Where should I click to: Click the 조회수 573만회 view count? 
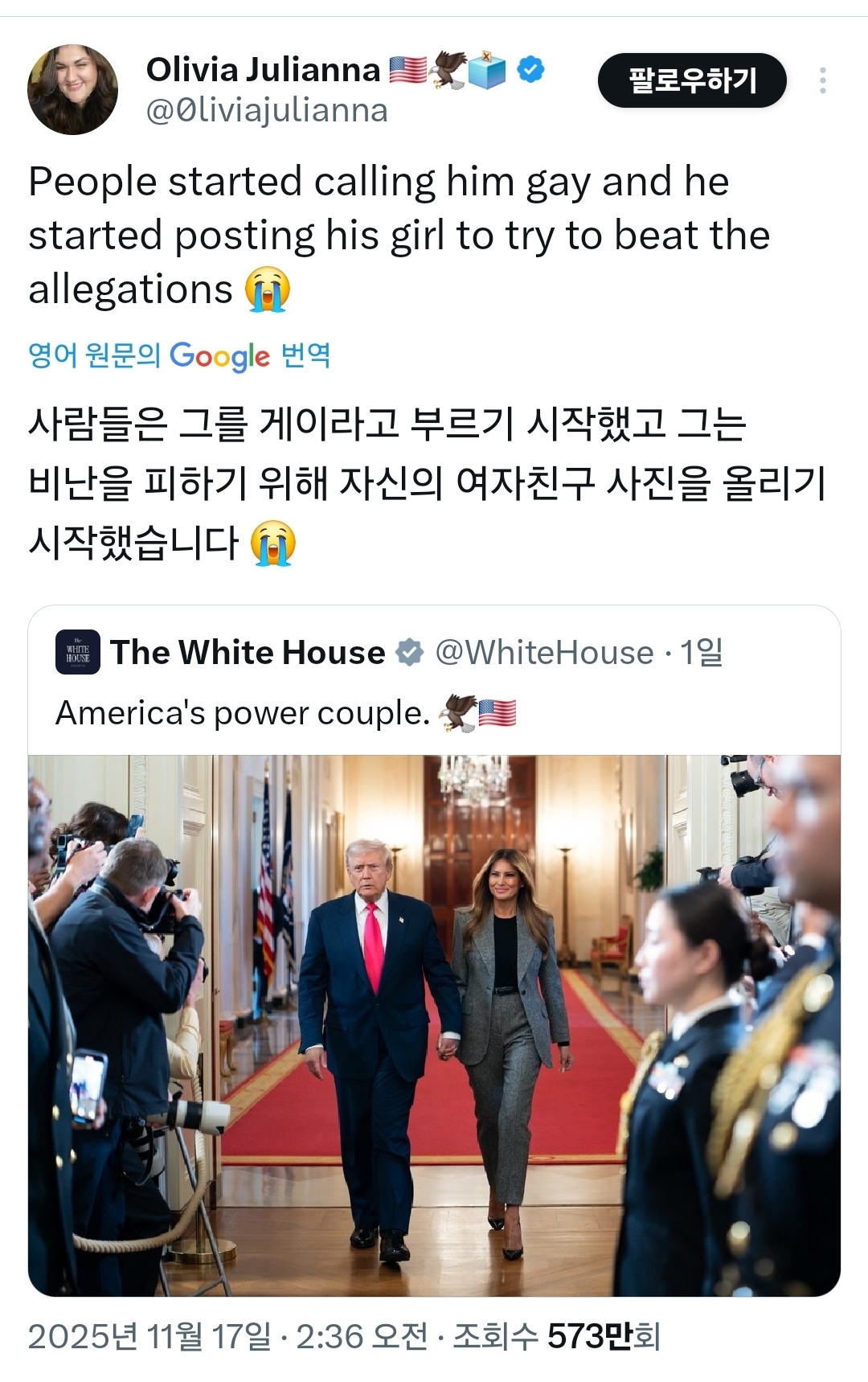[x=556, y=1336]
